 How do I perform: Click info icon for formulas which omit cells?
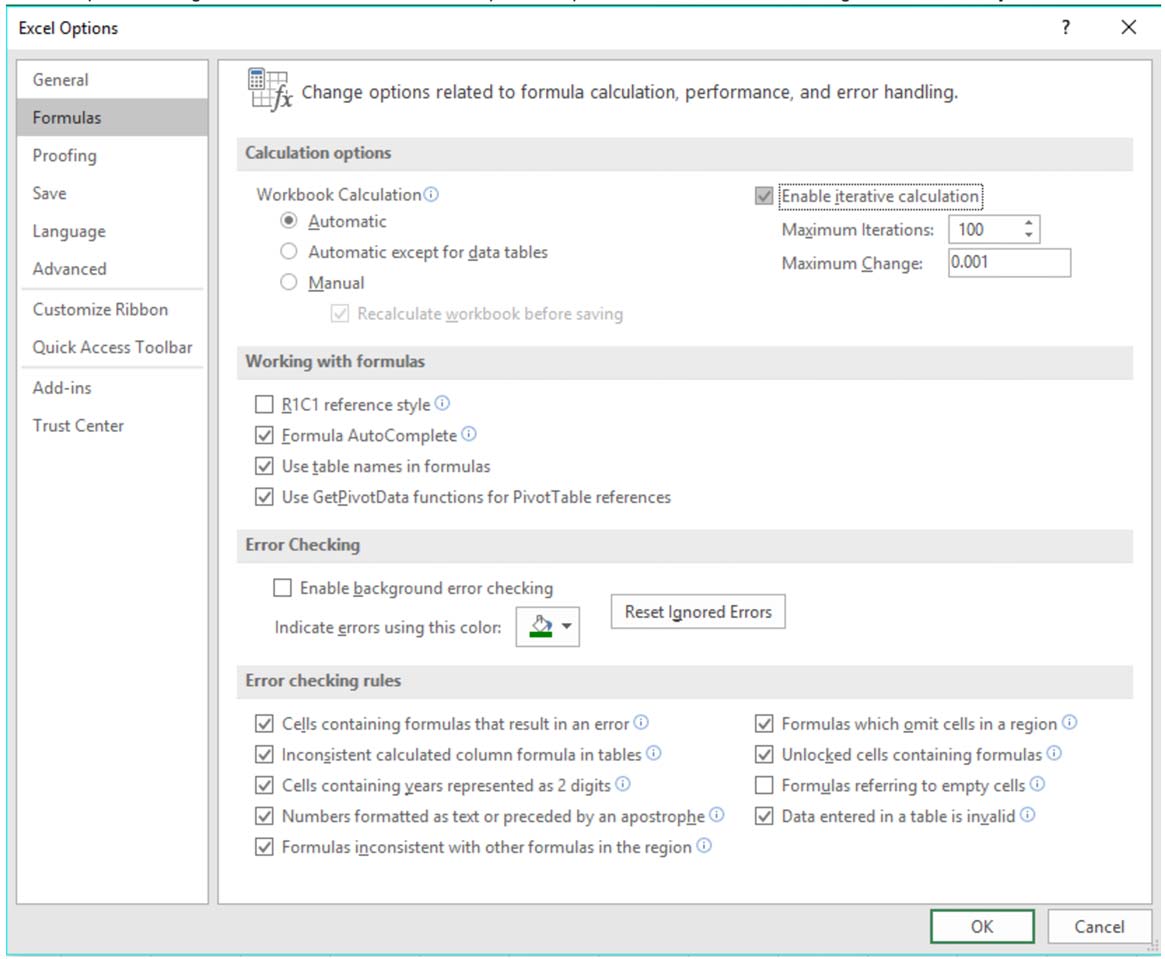pos(1069,722)
